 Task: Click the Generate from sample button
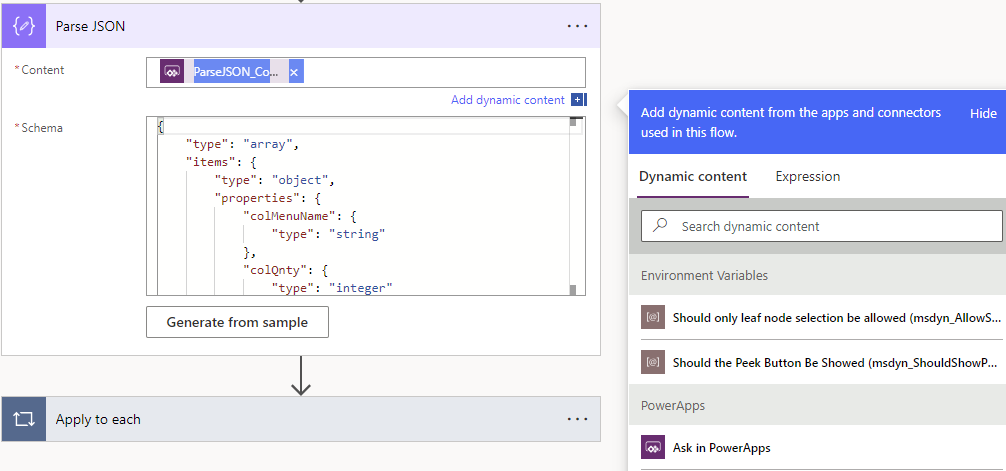(237, 322)
